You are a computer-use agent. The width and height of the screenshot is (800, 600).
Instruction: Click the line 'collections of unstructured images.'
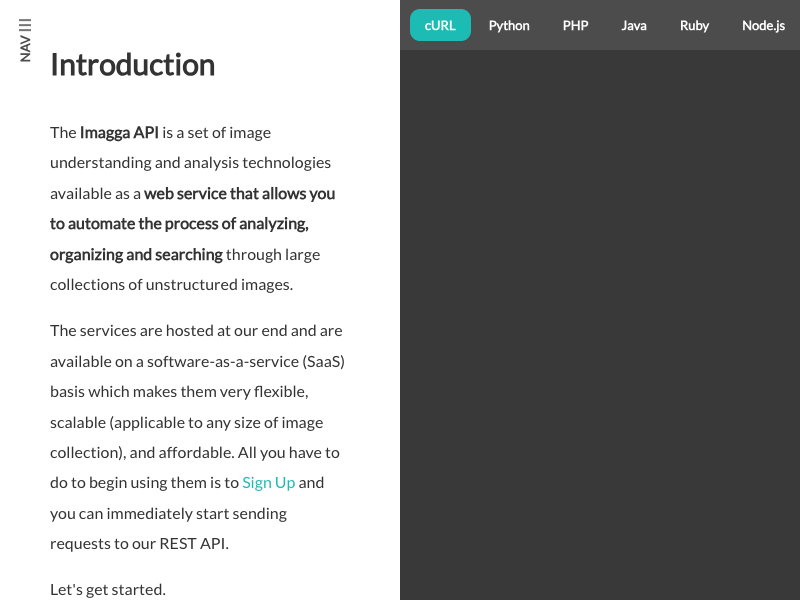point(171,285)
